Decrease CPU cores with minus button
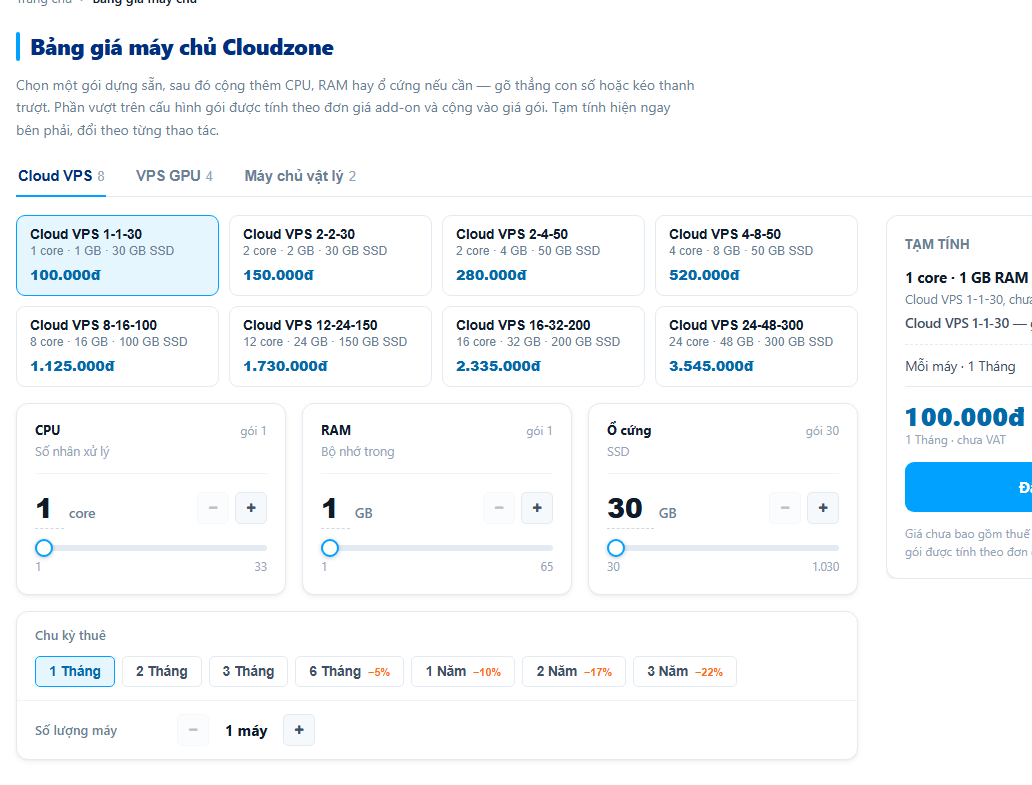The height and width of the screenshot is (785, 1032). 213,508
